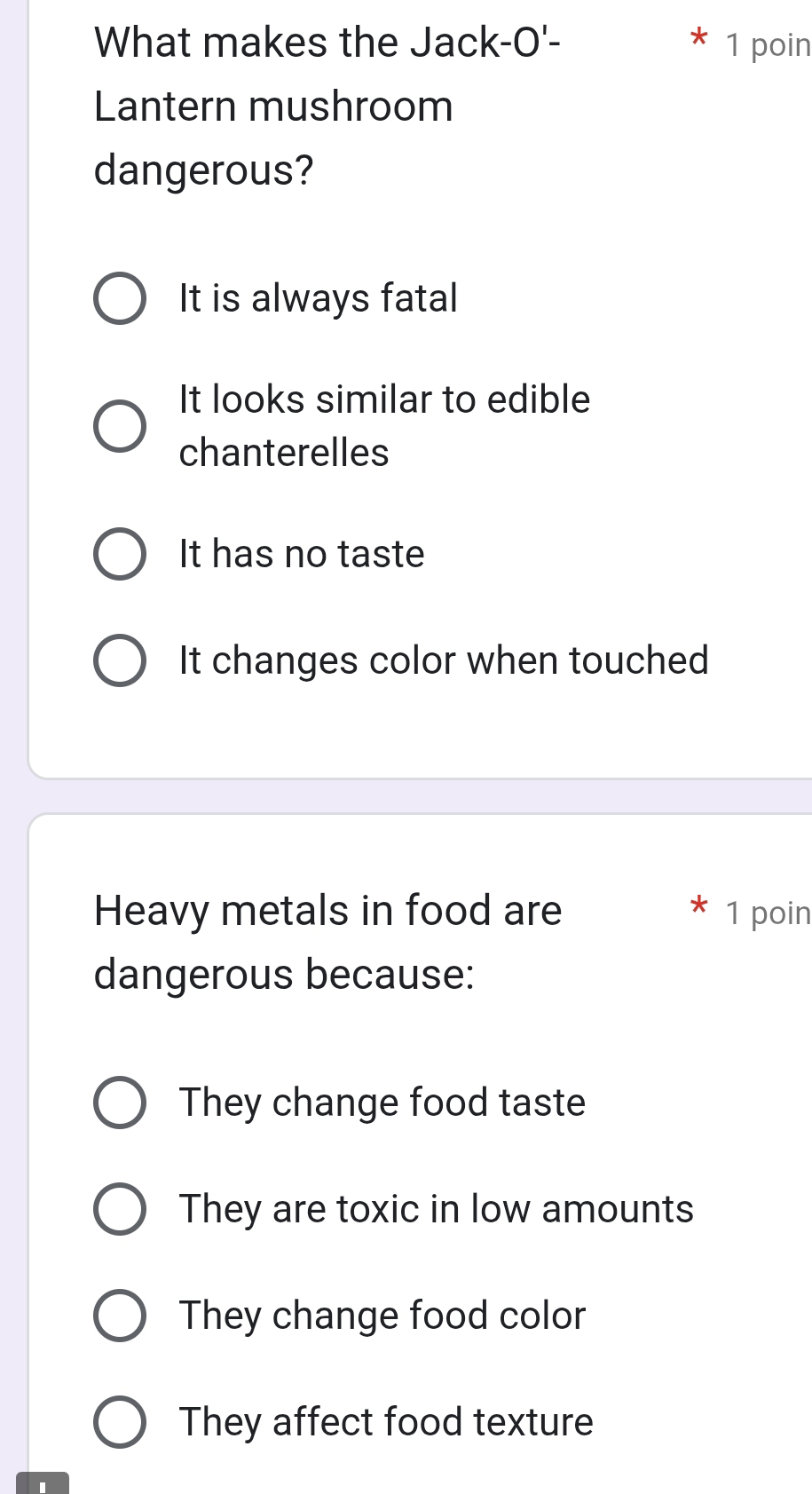Click the 'It looks similar to edible chanterelles' label

click(x=383, y=426)
